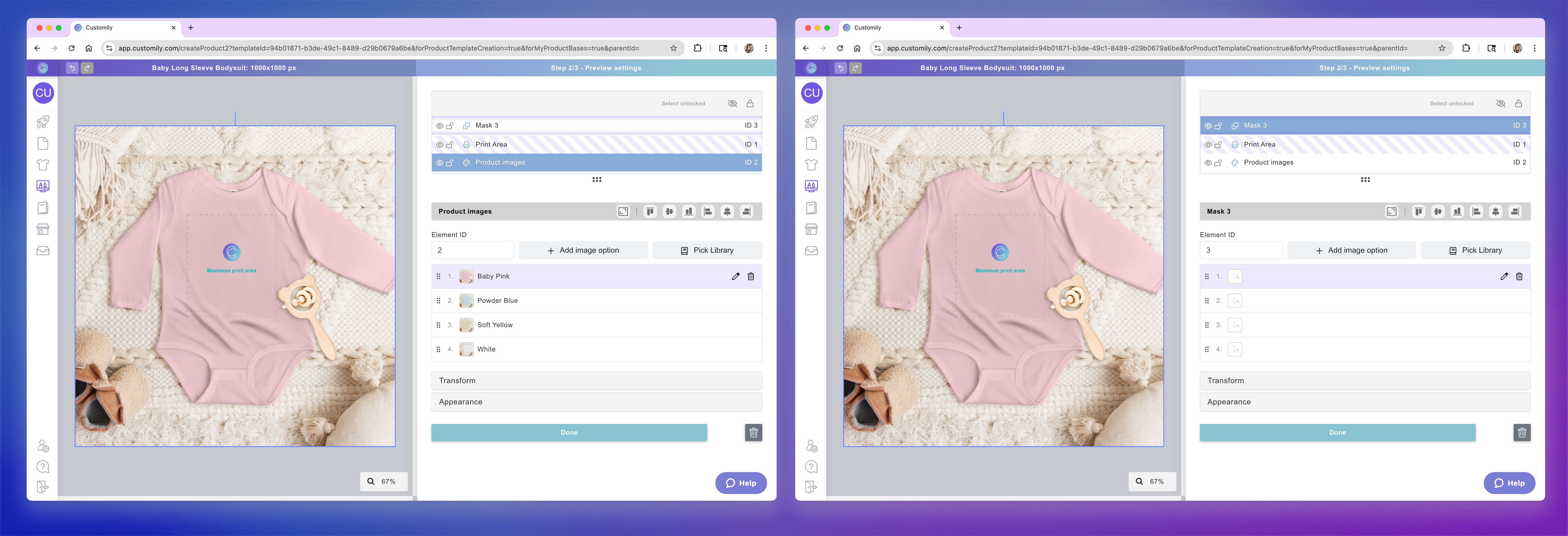The width and height of the screenshot is (1568, 536).
Task: Select Powder Blue color option thumbnail
Action: point(466,301)
